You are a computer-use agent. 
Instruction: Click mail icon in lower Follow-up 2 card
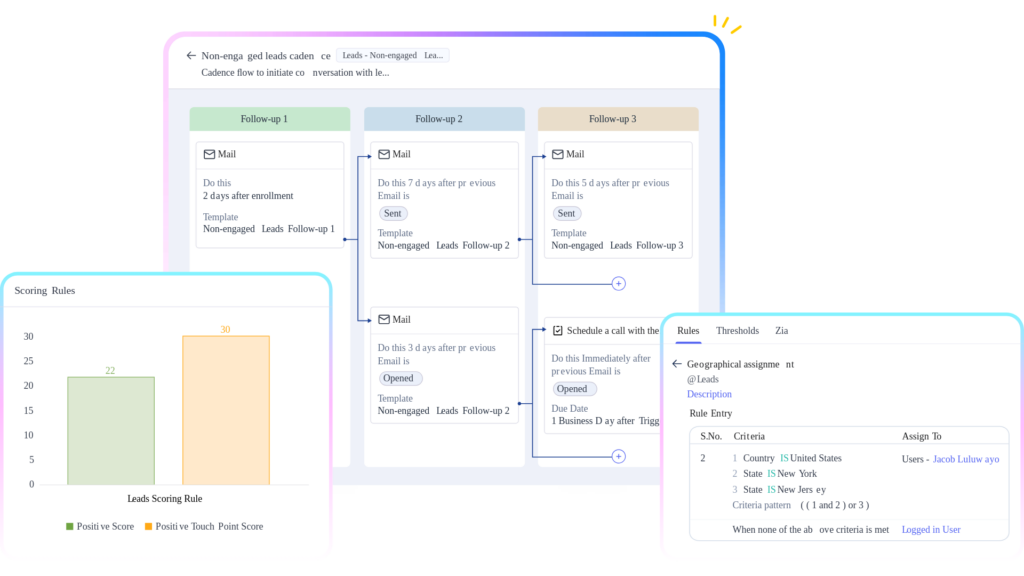(383, 320)
